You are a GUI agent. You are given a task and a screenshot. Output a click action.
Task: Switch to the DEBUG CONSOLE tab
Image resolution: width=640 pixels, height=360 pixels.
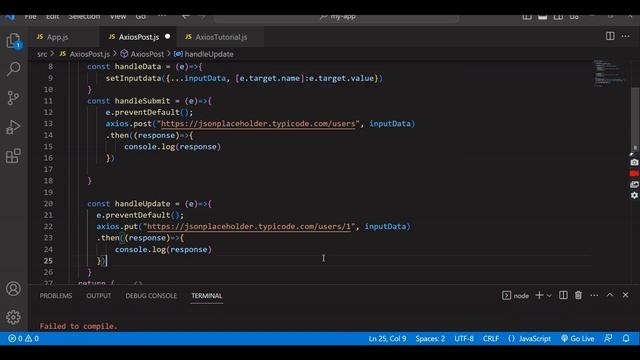tap(151, 296)
